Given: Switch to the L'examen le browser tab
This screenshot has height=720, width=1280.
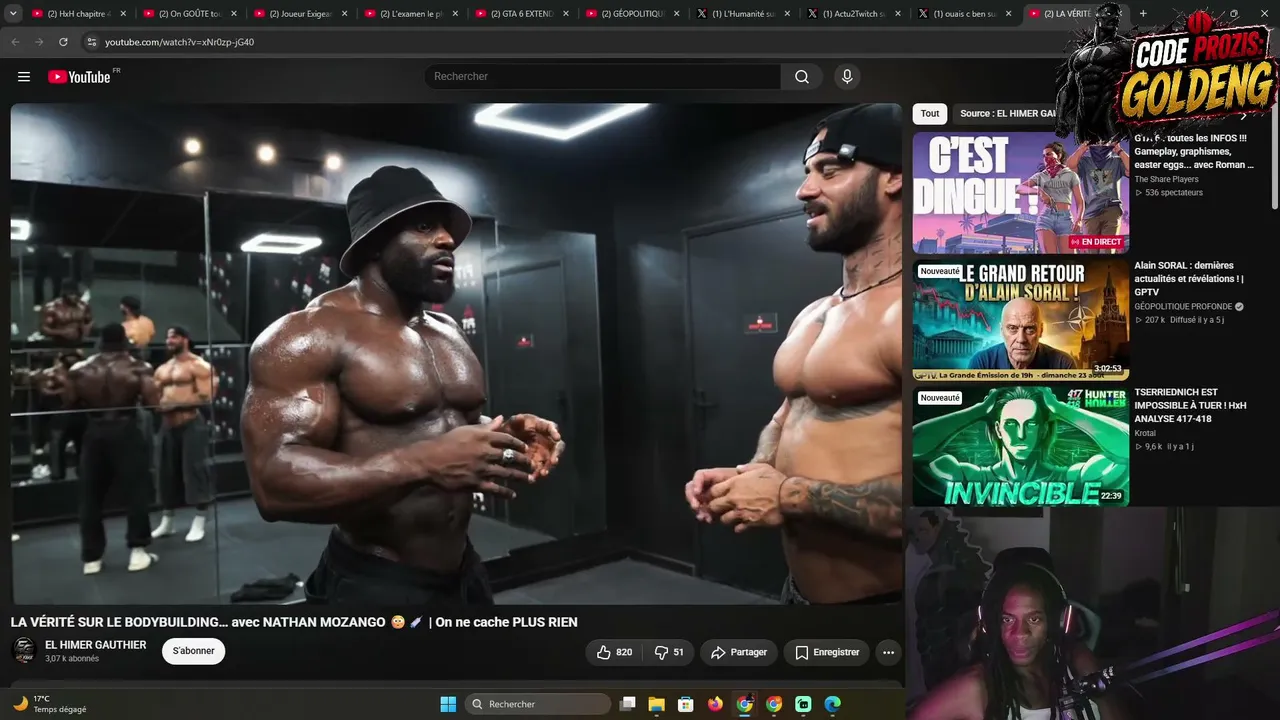Looking at the screenshot, I should click(411, 14).
